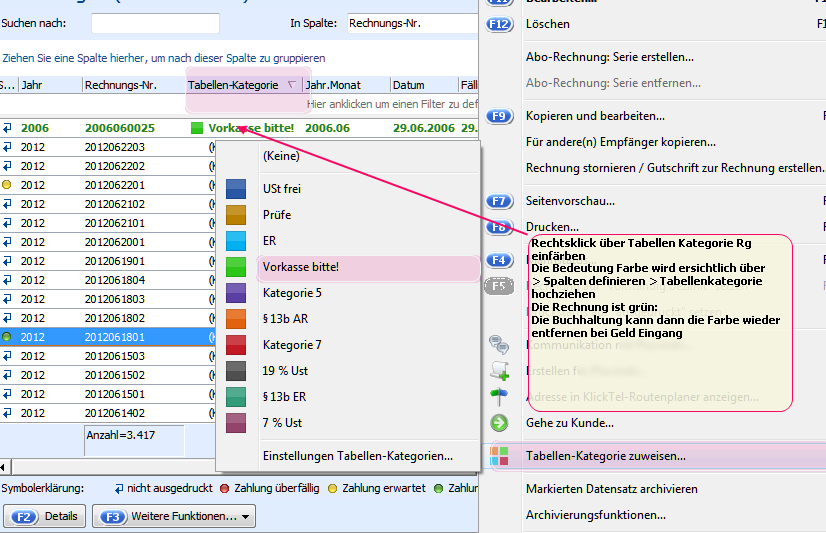Viewport: 826px width, 533px height.
Task: Click the create-note icon with green plus
Action: pos(499,371)
